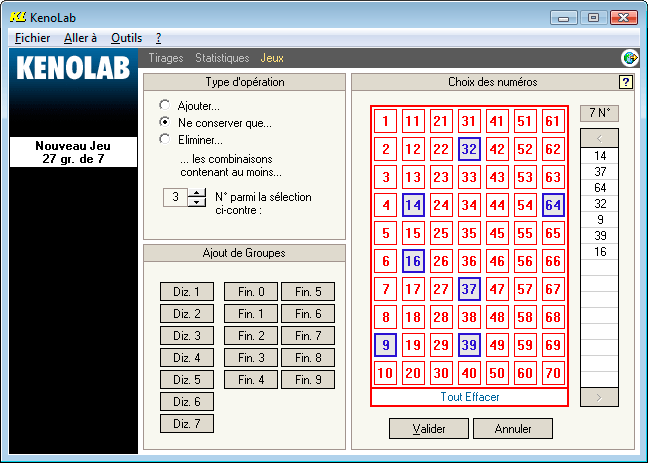Select the 'Ne conserver que' radio option
Image resolution: width=648 pixels, height=463 pixels.
[165, 123]
